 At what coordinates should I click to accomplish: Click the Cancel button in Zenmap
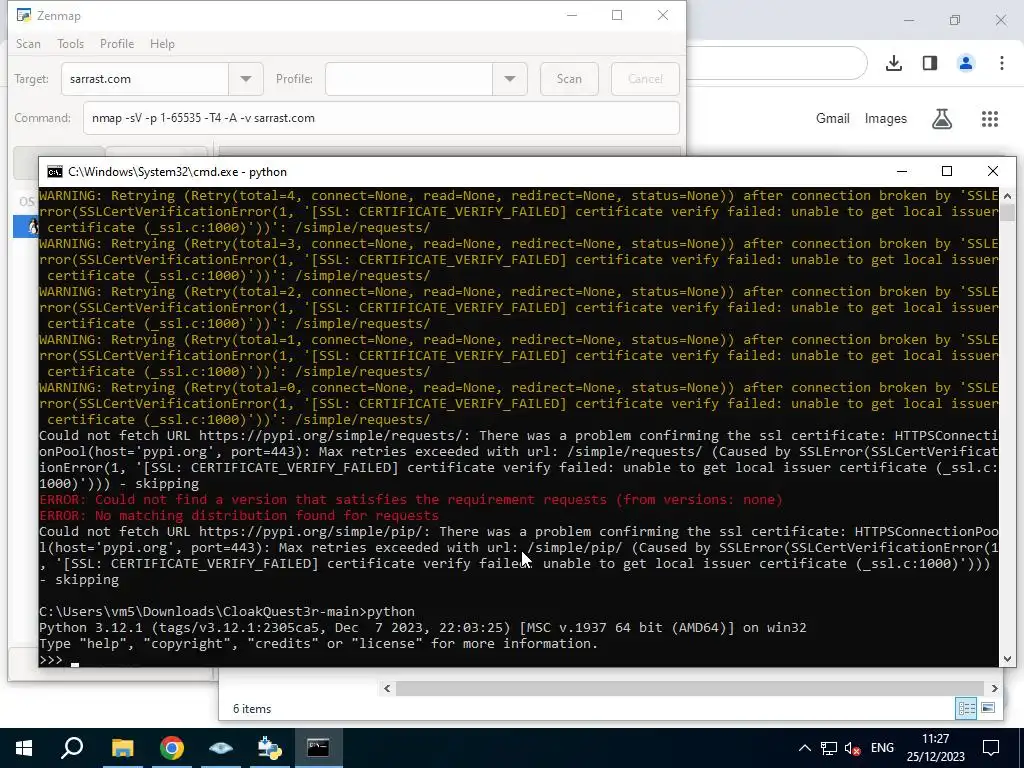coord(645,79)
